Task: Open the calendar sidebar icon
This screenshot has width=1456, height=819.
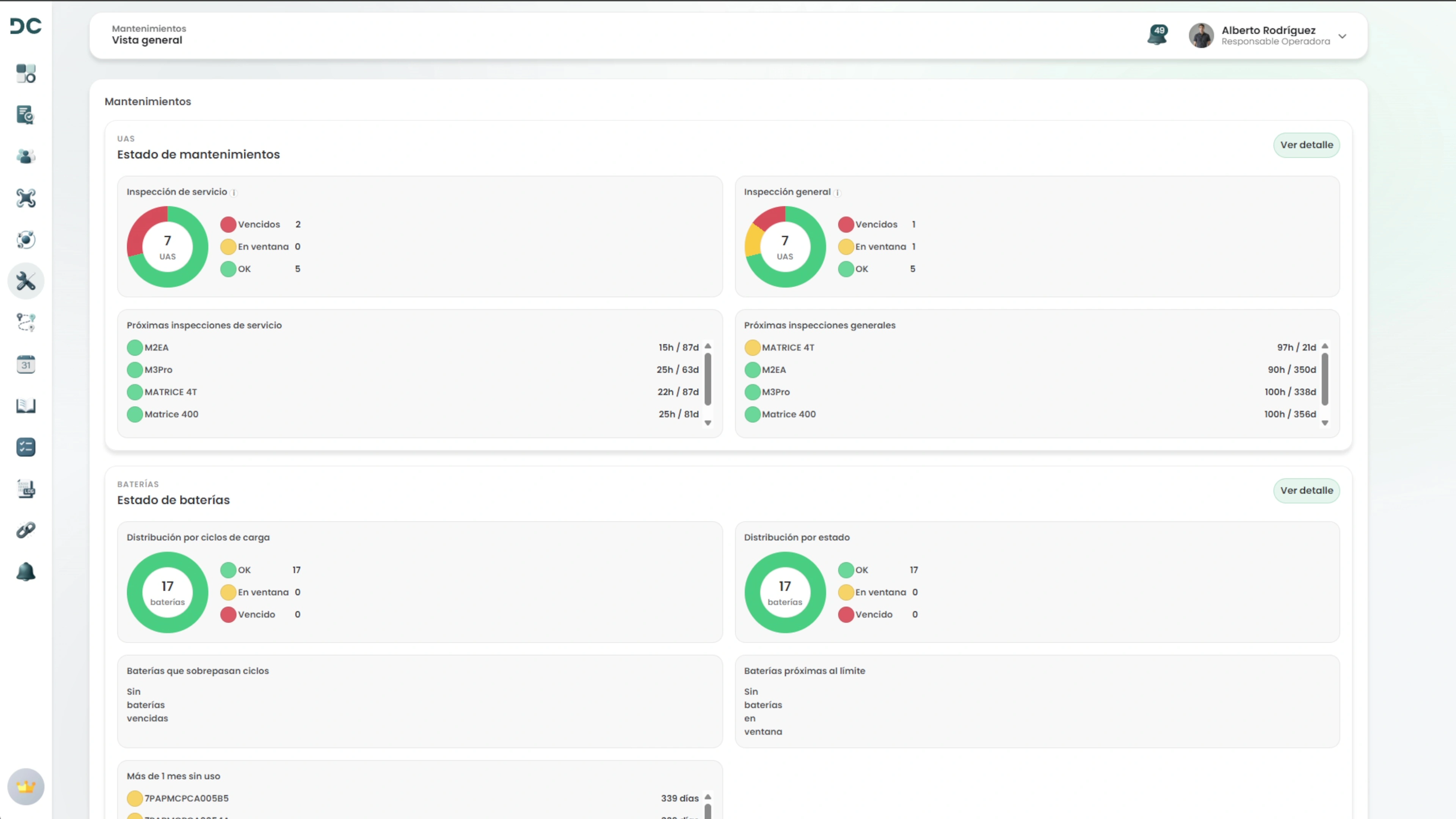Action: 25,364
